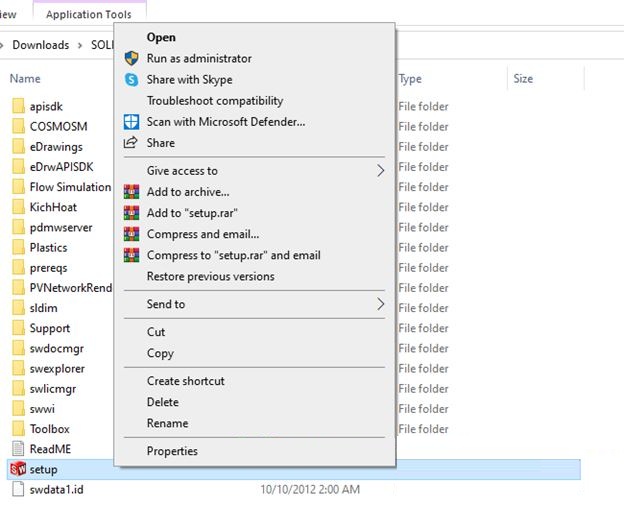Click the pdmwserver folder icon
This screenshot has width=624, height=506.
[18, 227]
